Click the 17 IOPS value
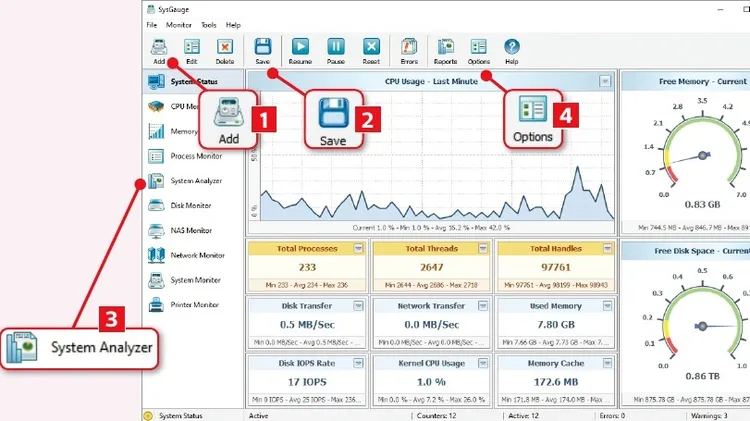This screenshot has height=421, width=750. (x=307, y=382)
